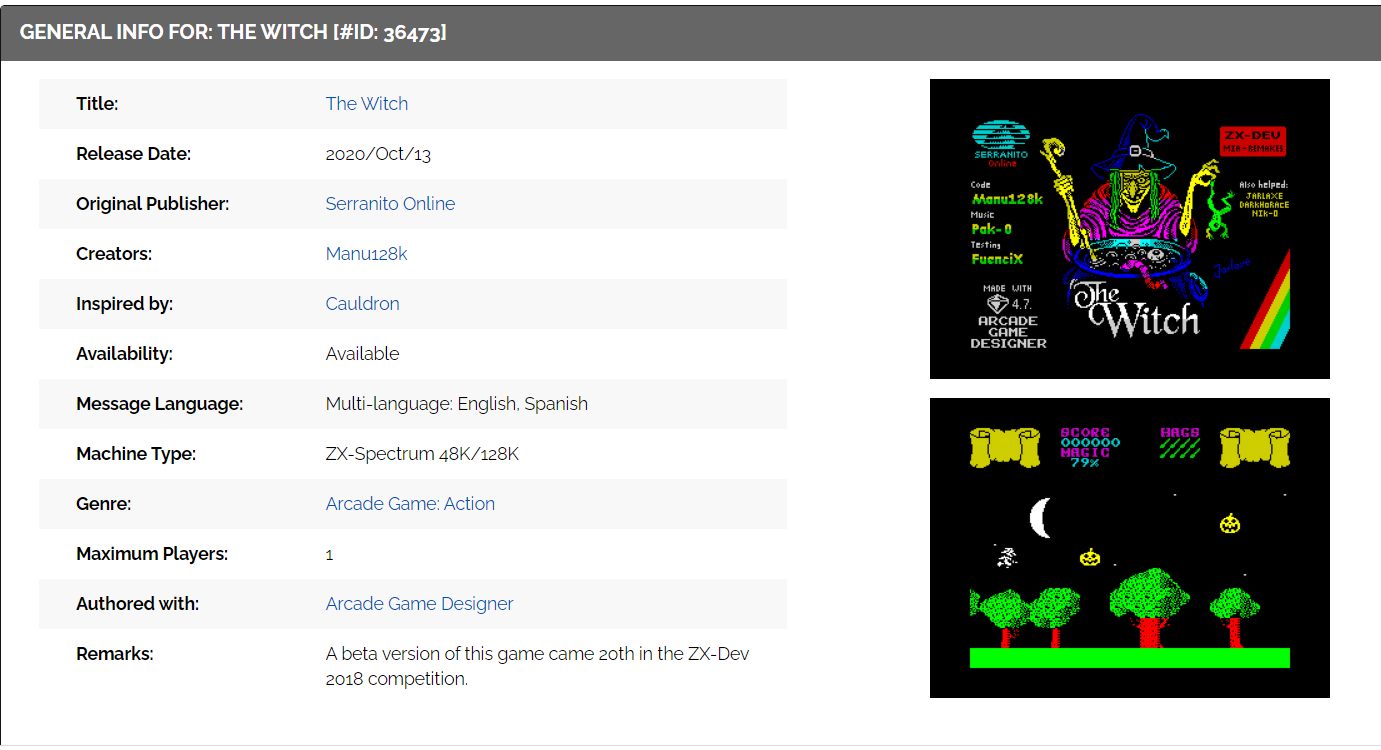Click the Available availability value
Image resolution: width=1381 pixels, height=750 pixels.
[x=362, y=354]
